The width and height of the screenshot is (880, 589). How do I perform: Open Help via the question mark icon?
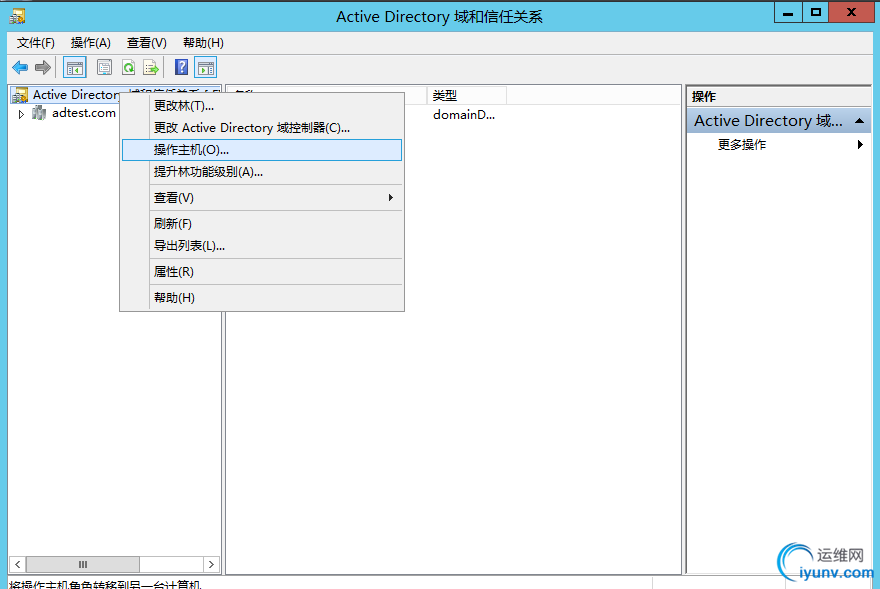pyautogui.click(x=181, y=67)
